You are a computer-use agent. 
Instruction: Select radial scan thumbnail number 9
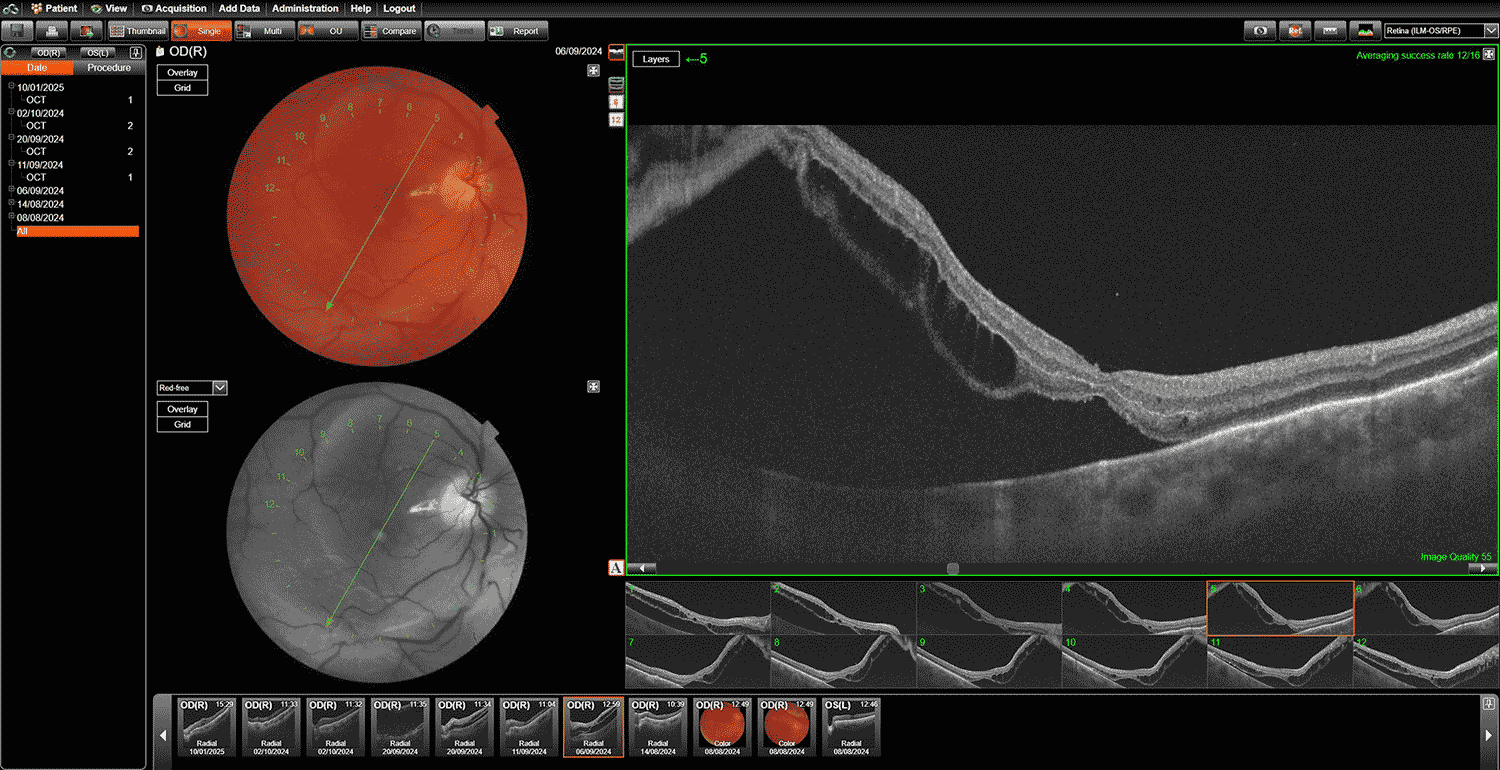click(988, 661)
